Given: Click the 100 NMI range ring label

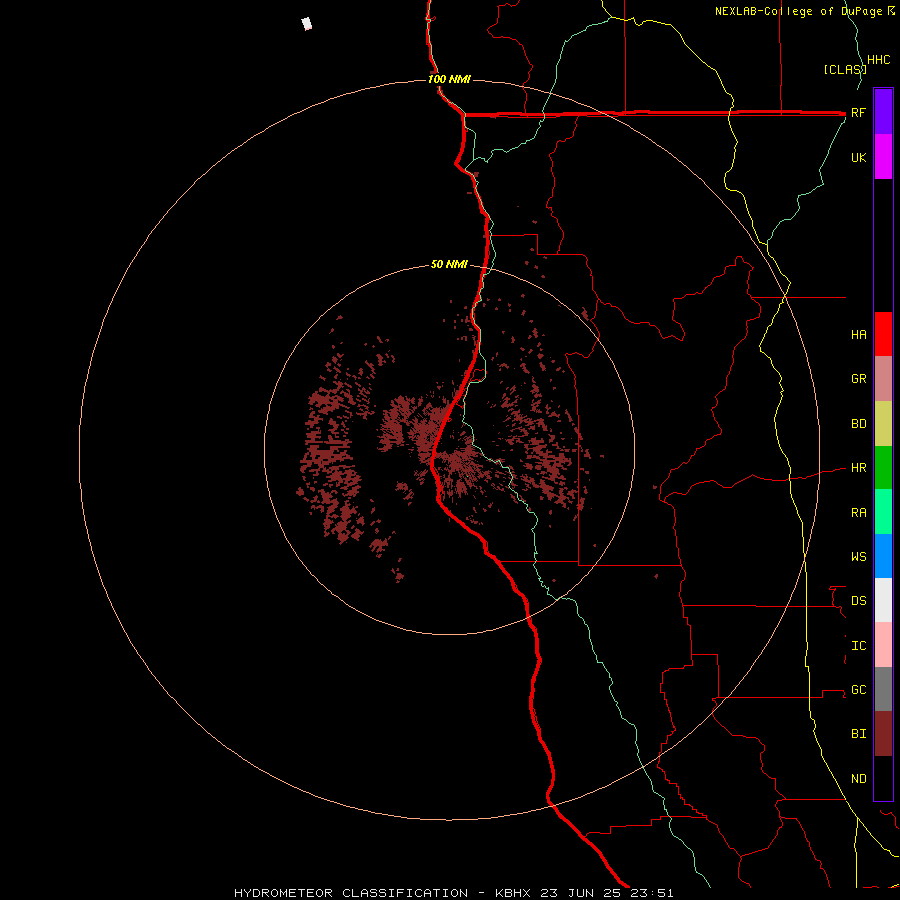Looking at the screenshot, I should [x=449, y=79].
